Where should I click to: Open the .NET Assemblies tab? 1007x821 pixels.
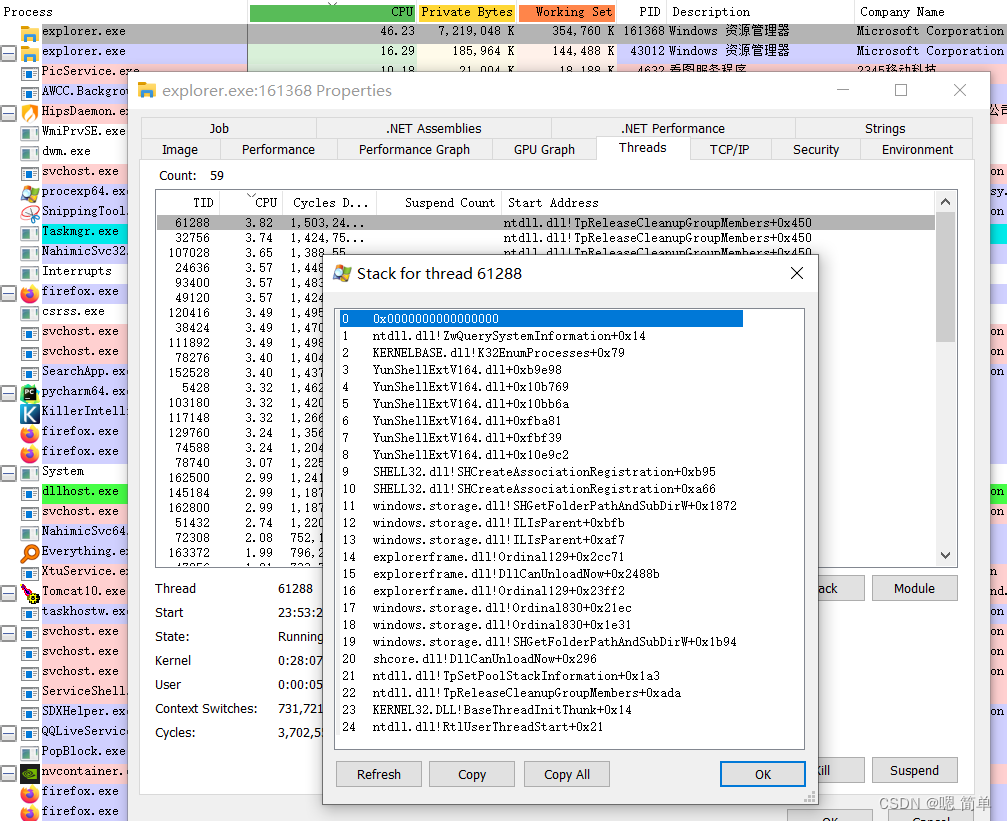[x=433, y=128]
